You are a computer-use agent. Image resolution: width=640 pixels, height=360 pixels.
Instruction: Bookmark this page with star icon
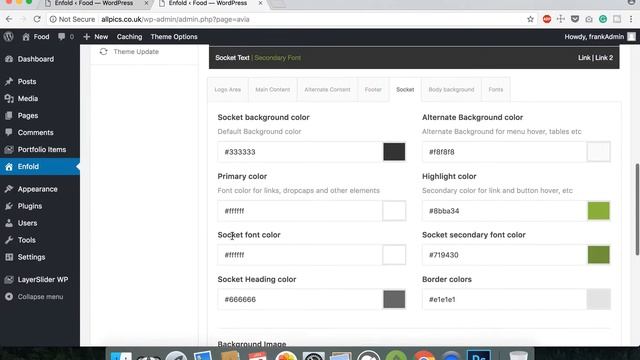(x=530, y=19)
